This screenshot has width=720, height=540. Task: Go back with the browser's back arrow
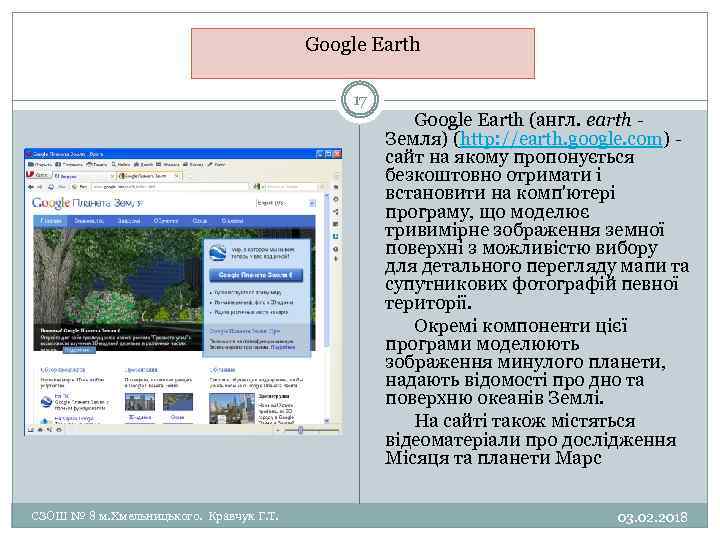tap(30, 187)
